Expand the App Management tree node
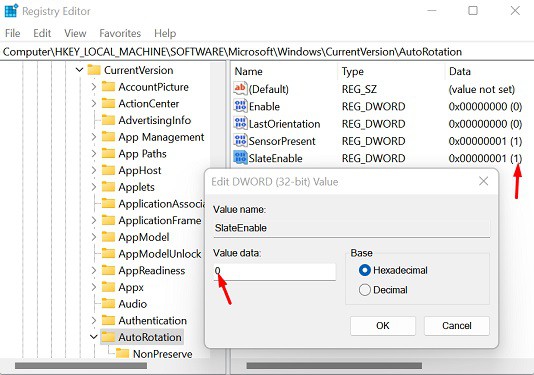The height and width of the screenshot is (375, 534). 94,137
